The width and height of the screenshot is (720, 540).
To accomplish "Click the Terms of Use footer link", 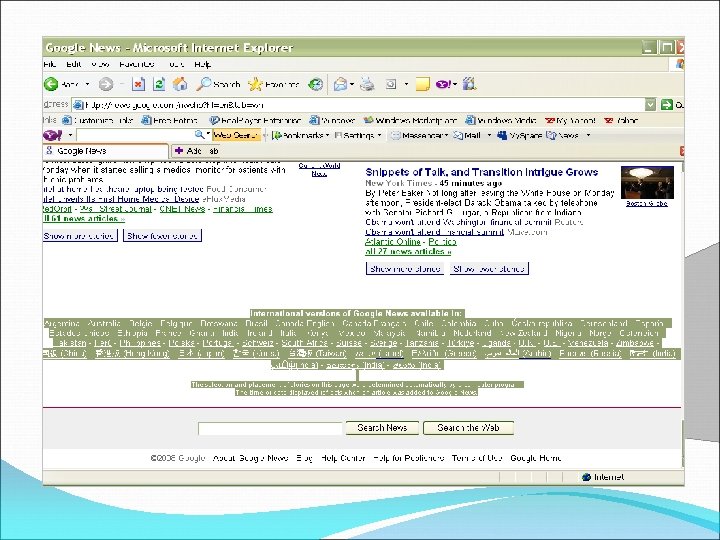I will pyautogui.click(x=477, y=458).
